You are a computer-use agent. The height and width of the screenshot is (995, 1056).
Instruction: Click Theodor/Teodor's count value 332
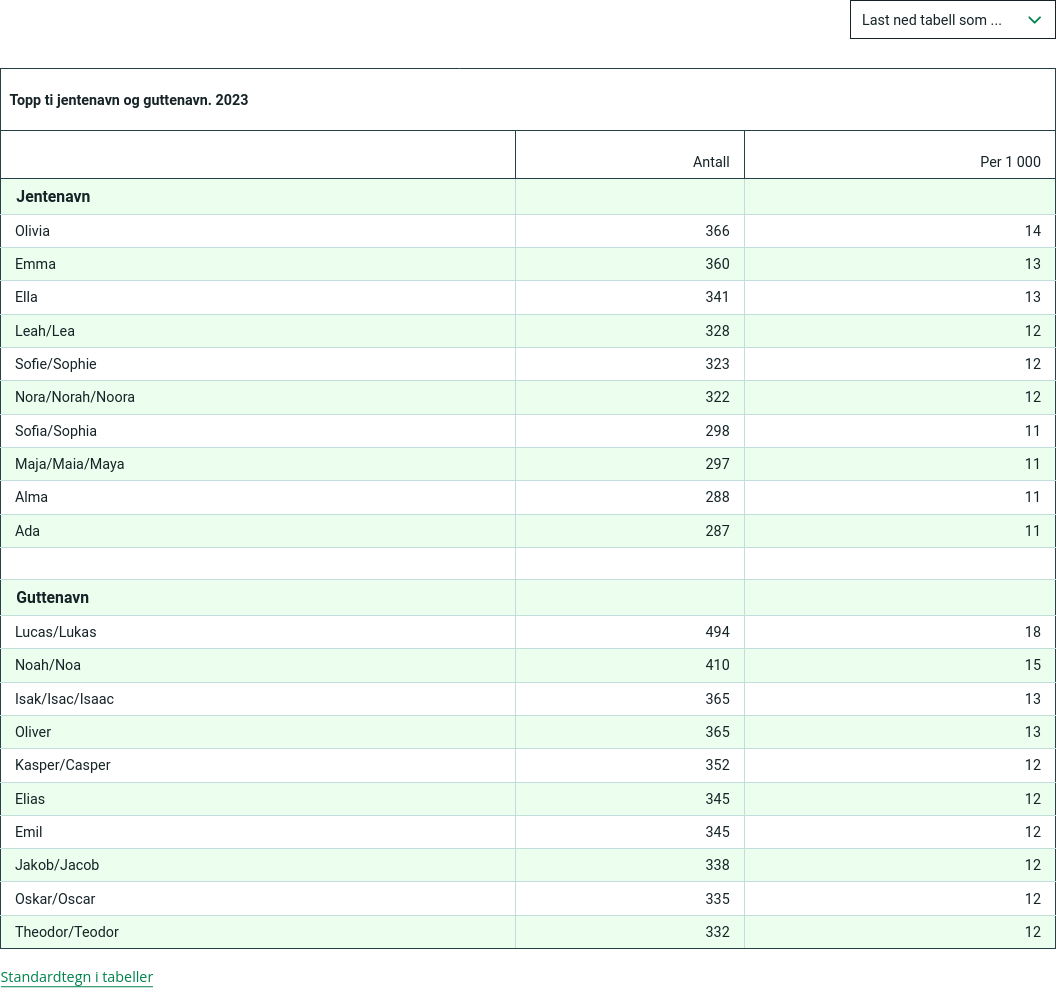[717, 932]
